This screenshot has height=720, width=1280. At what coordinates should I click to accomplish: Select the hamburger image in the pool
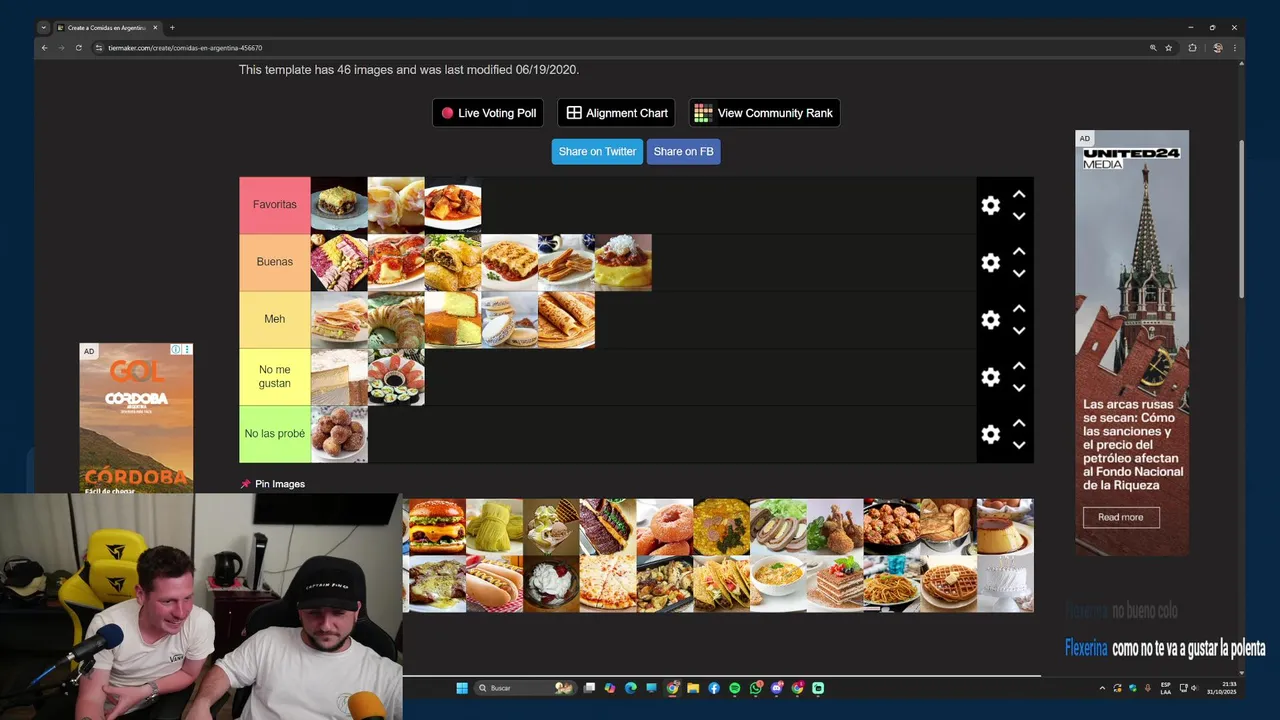pyautogui.click(x=437, y=527)
